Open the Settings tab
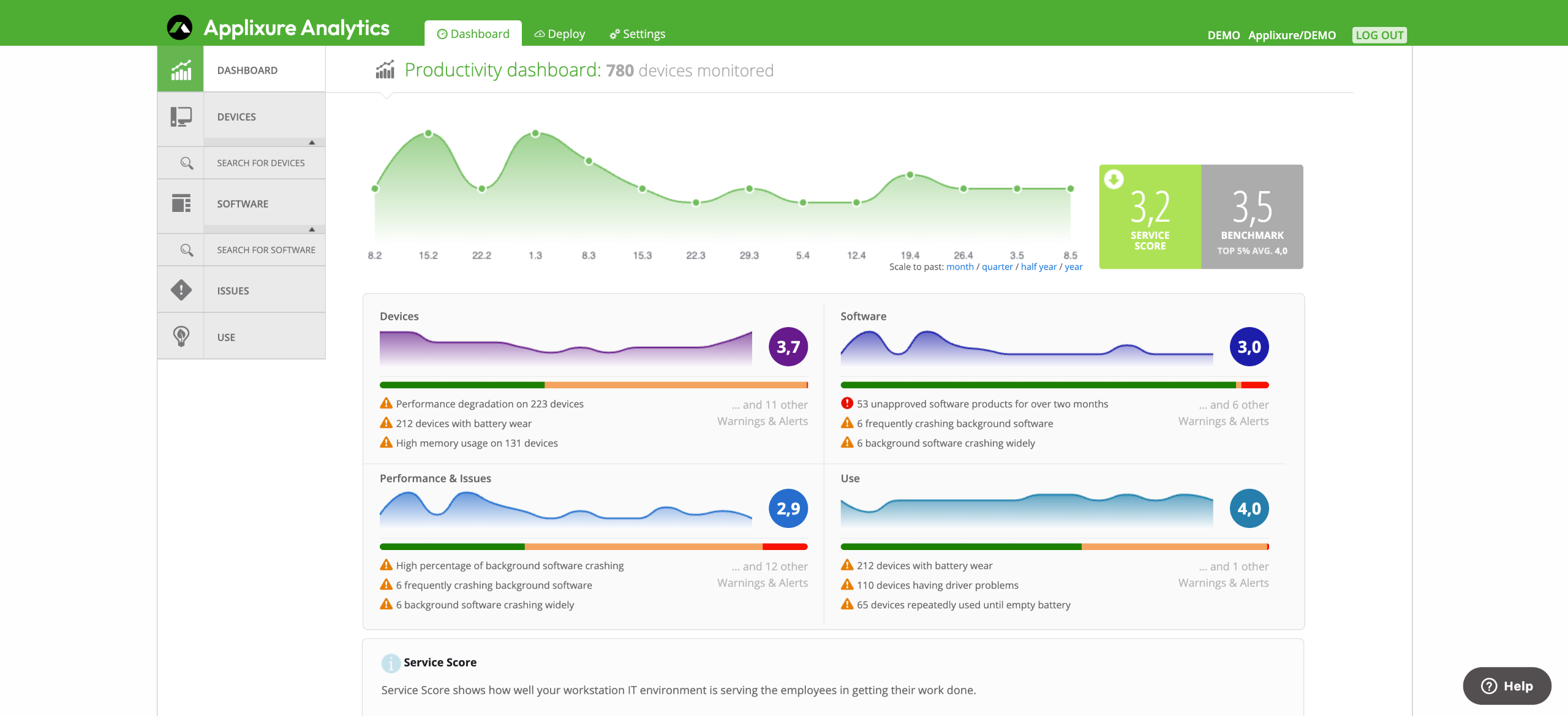This screenshot has height=716, width=1568. tap(638, 34)
